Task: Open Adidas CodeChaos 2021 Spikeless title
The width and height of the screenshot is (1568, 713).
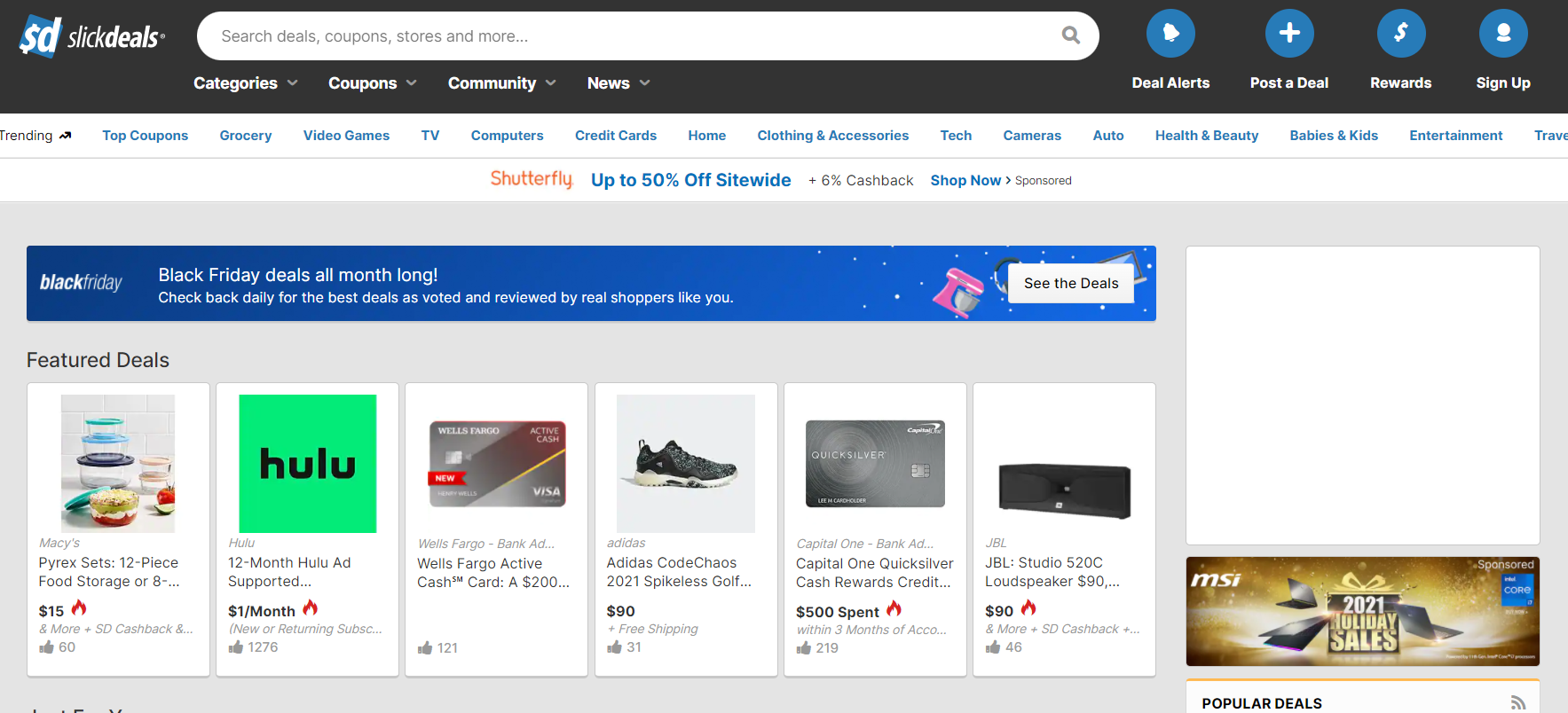Action: [x=679, y=572]
